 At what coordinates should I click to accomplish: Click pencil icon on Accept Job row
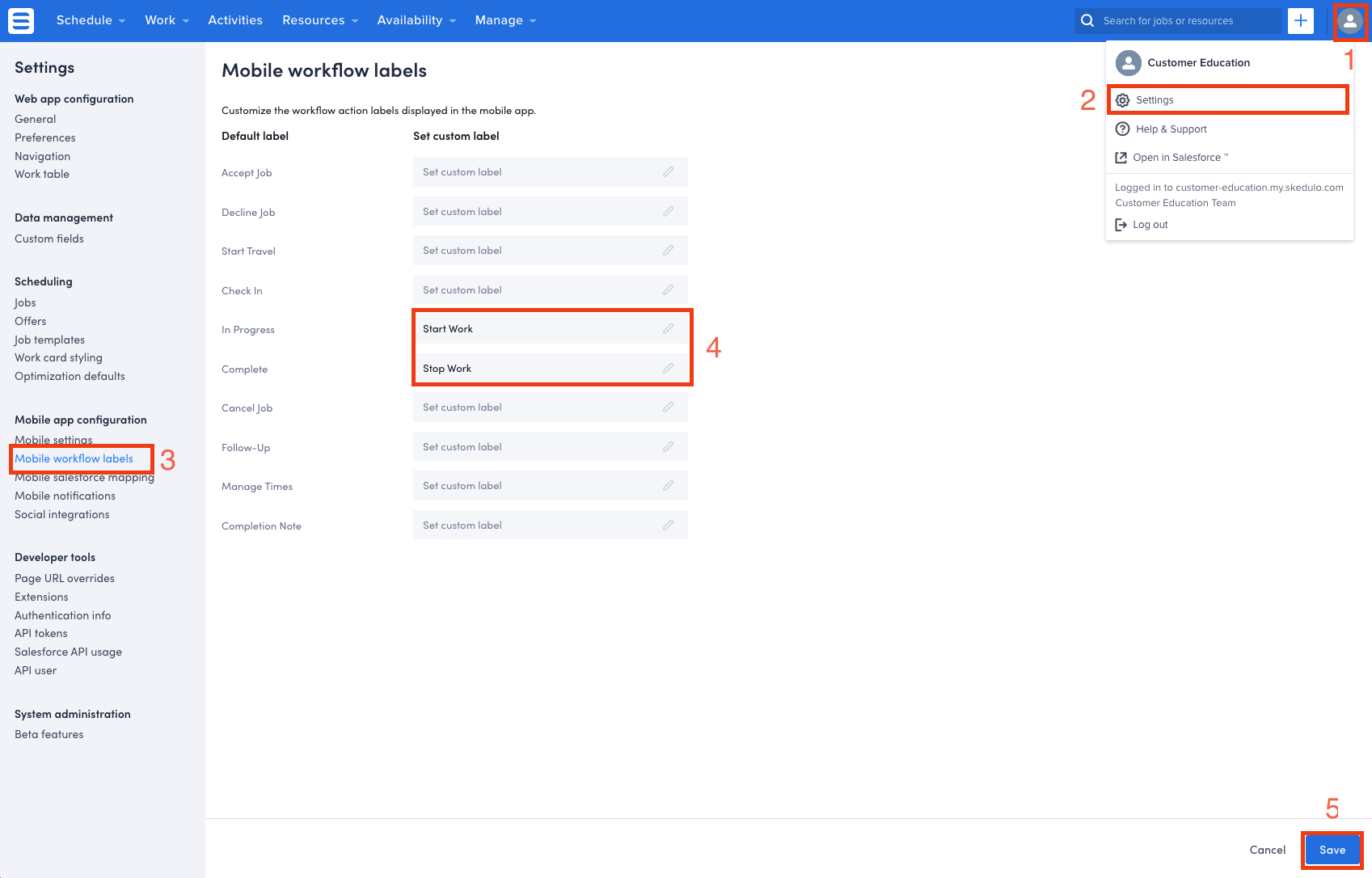[668, 172]
